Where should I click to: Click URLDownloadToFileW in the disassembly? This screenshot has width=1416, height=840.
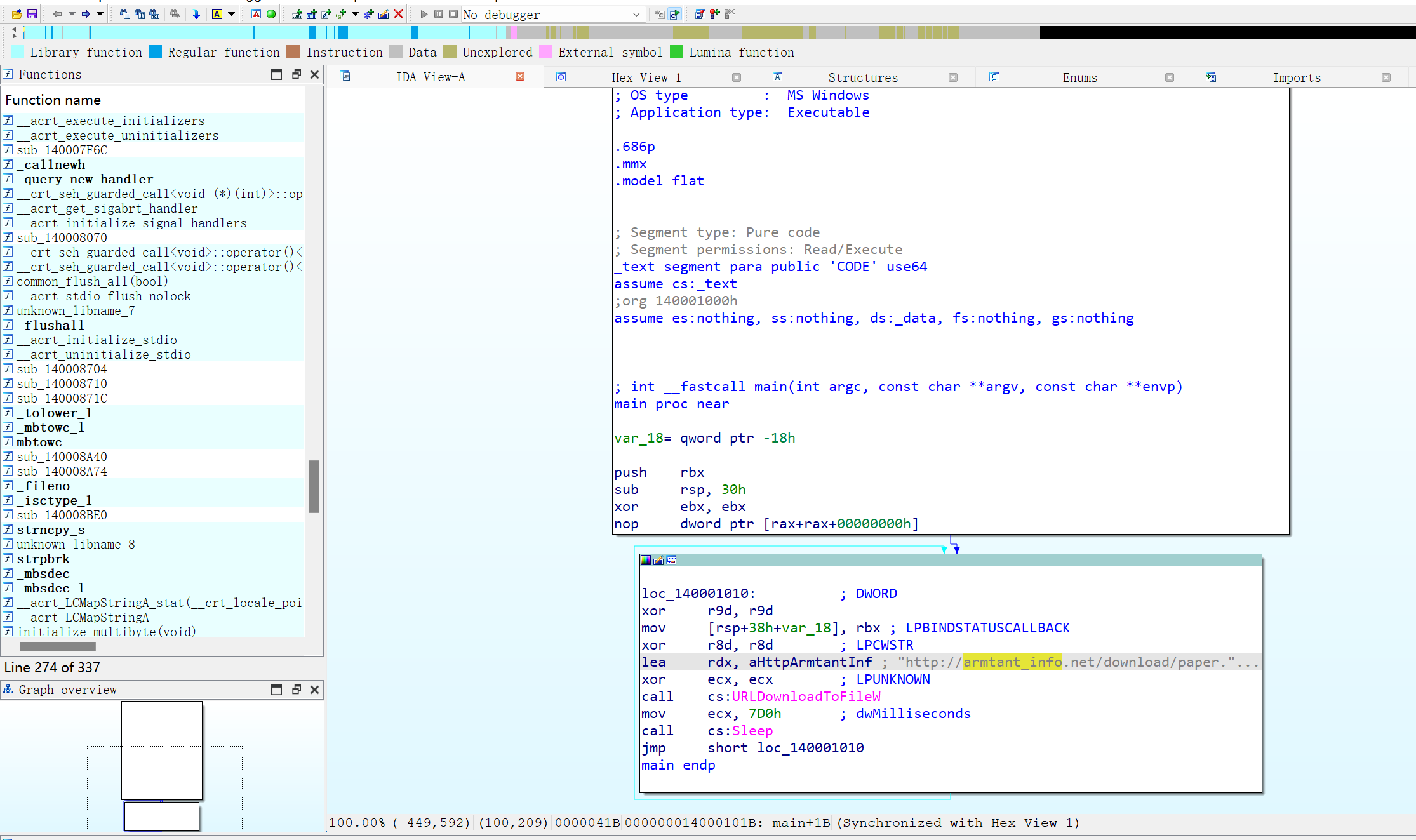(x=806, y=697)
